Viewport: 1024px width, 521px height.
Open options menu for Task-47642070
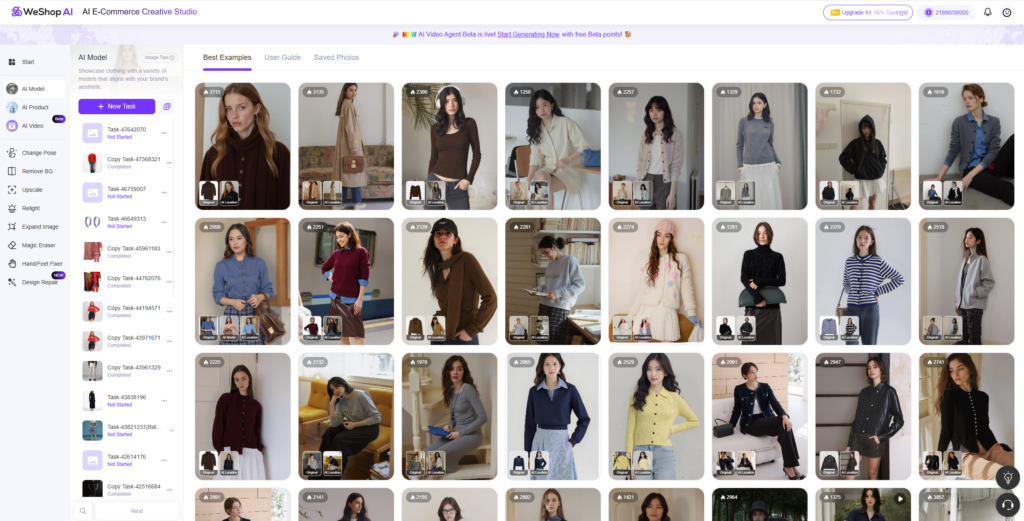(164, 133)
